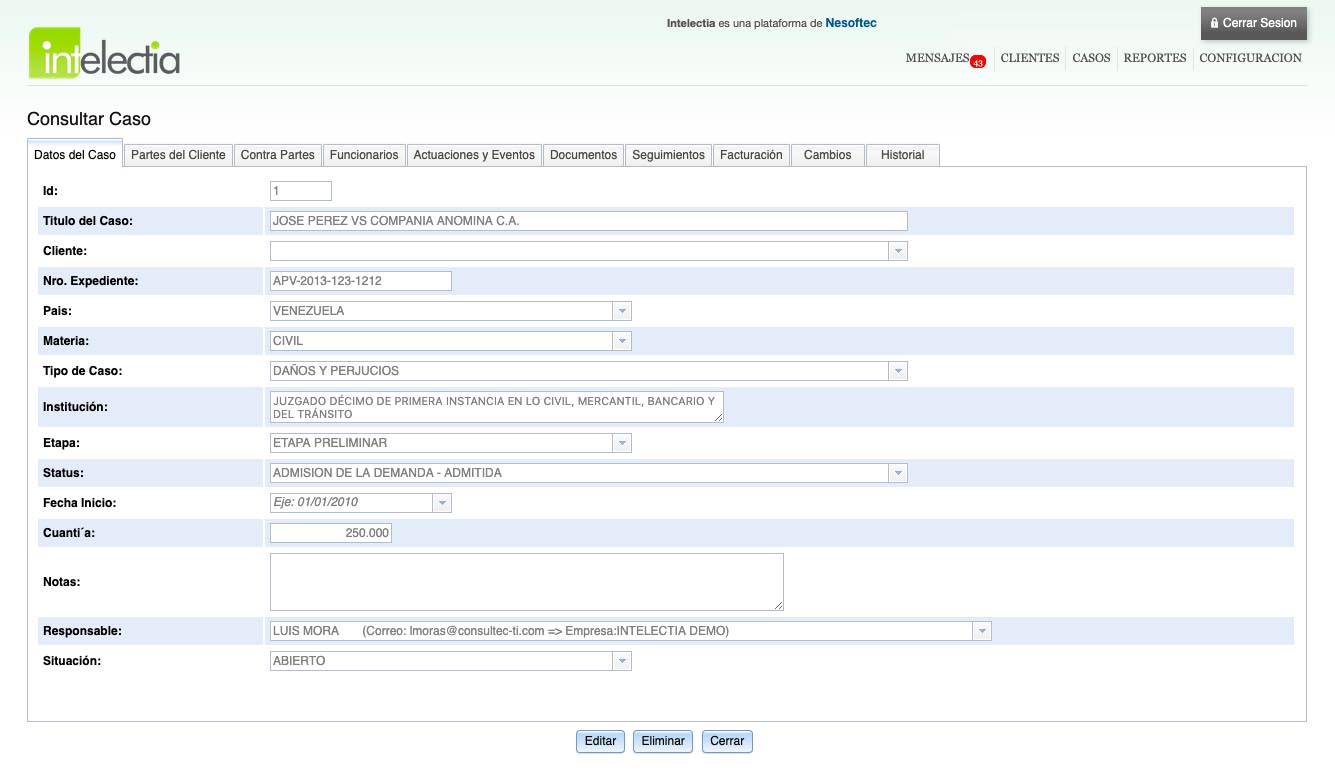Open the REPORTES menu
This screenshot has height=779, width=1335.
point(1154,58)
